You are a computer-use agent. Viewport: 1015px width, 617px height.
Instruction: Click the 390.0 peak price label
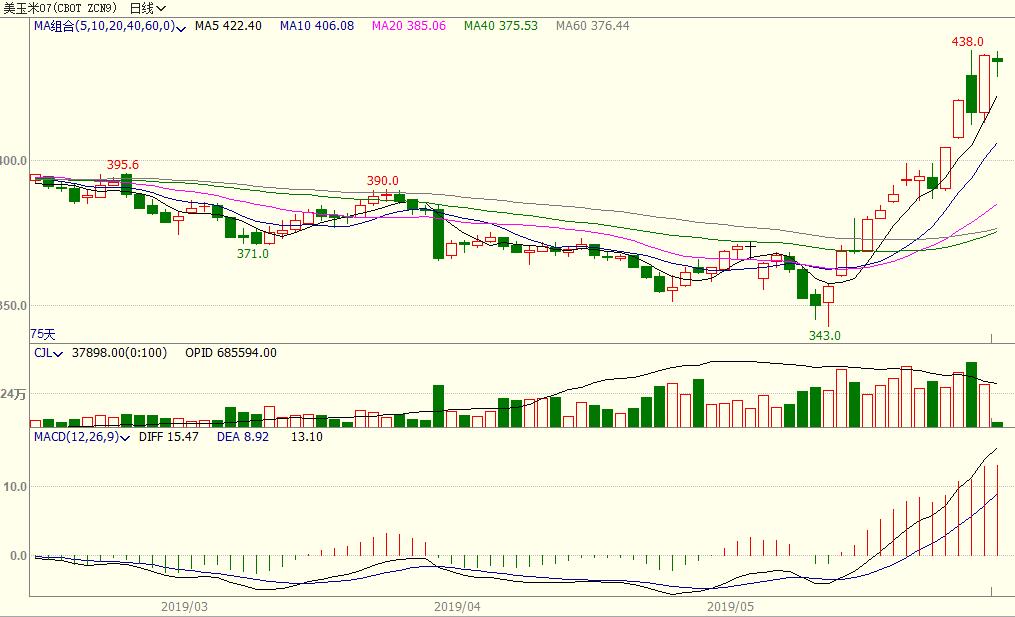click(x=382, y=181)
